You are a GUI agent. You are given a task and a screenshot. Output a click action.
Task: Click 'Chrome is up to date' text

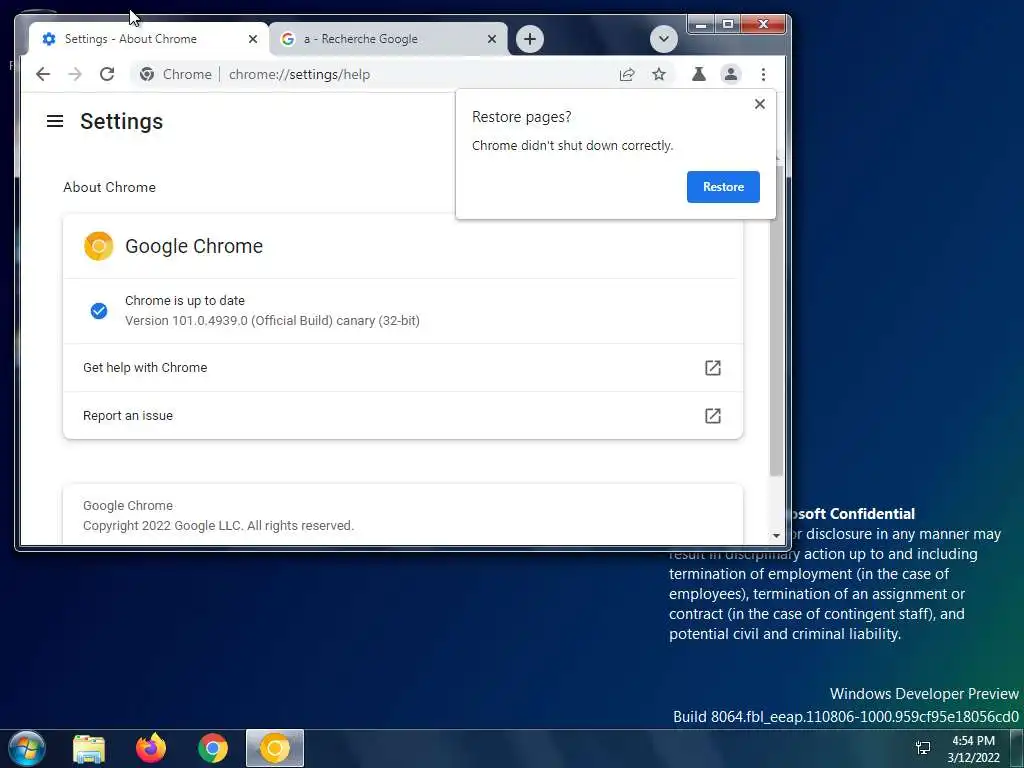(185, 300)
